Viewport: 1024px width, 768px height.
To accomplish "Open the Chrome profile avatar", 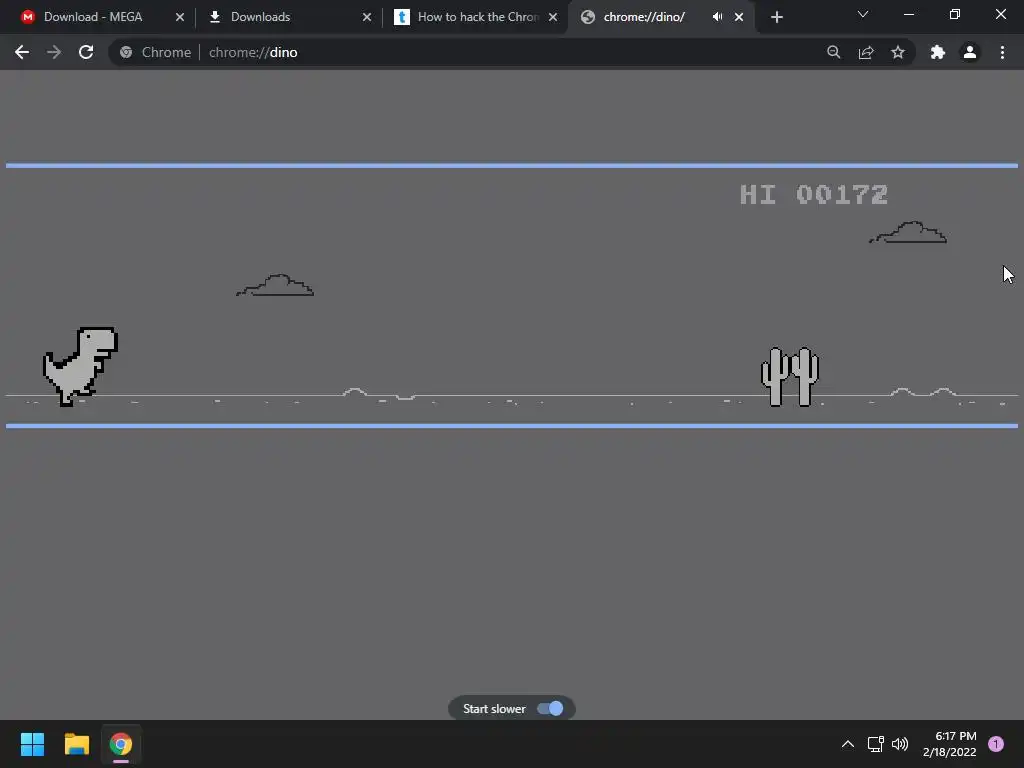I will [x=970, y=52].
